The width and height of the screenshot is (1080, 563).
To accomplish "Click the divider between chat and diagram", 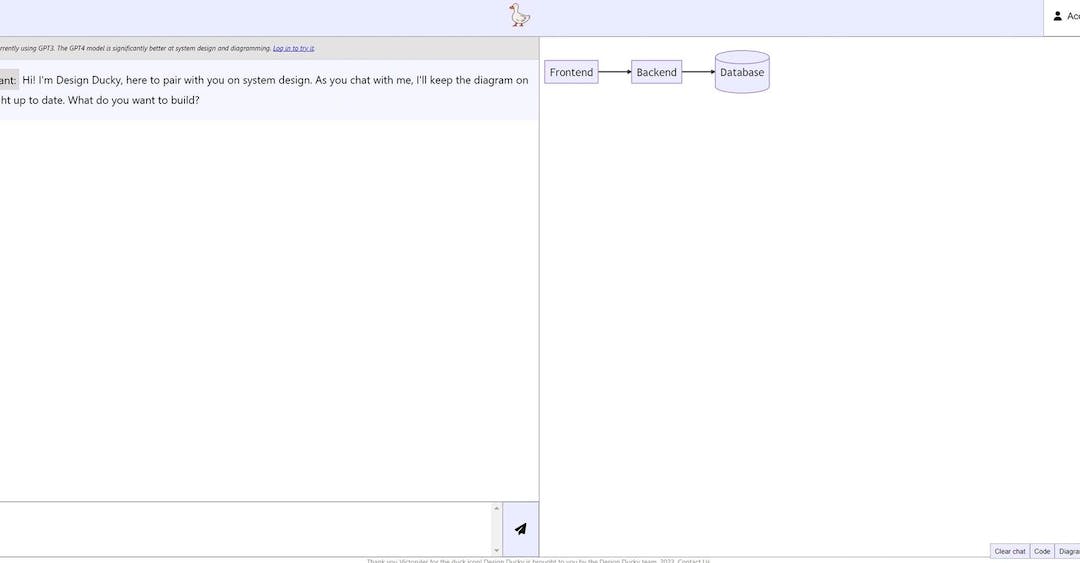I will point(539,300).
